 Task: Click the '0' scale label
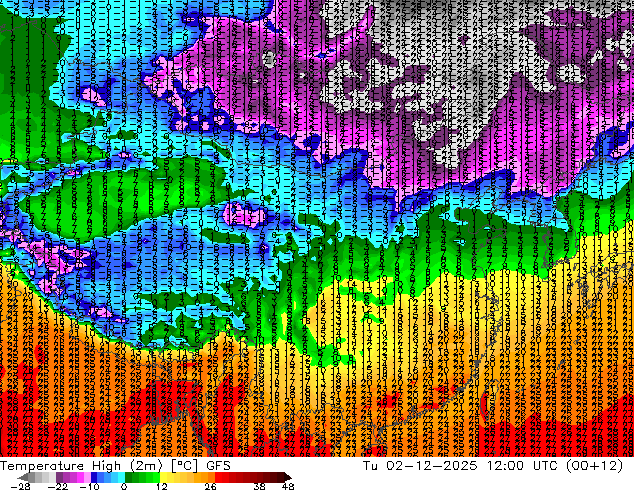coord(124,486)
